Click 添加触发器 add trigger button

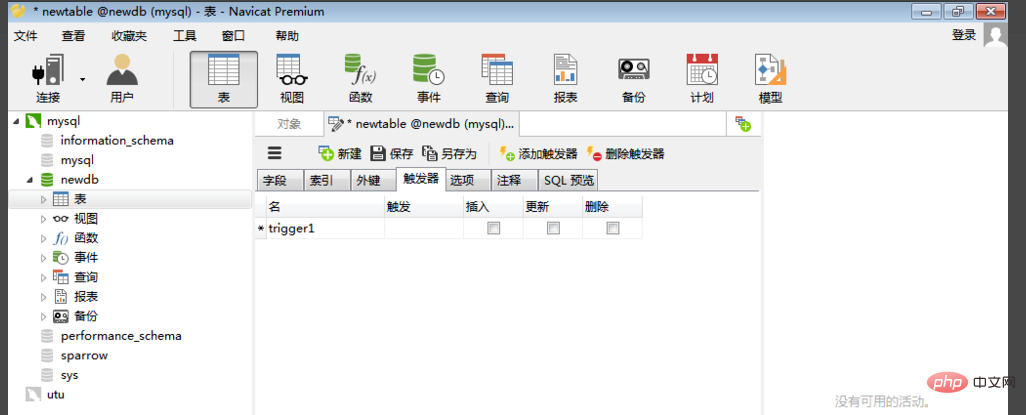(x=539, y=154)
